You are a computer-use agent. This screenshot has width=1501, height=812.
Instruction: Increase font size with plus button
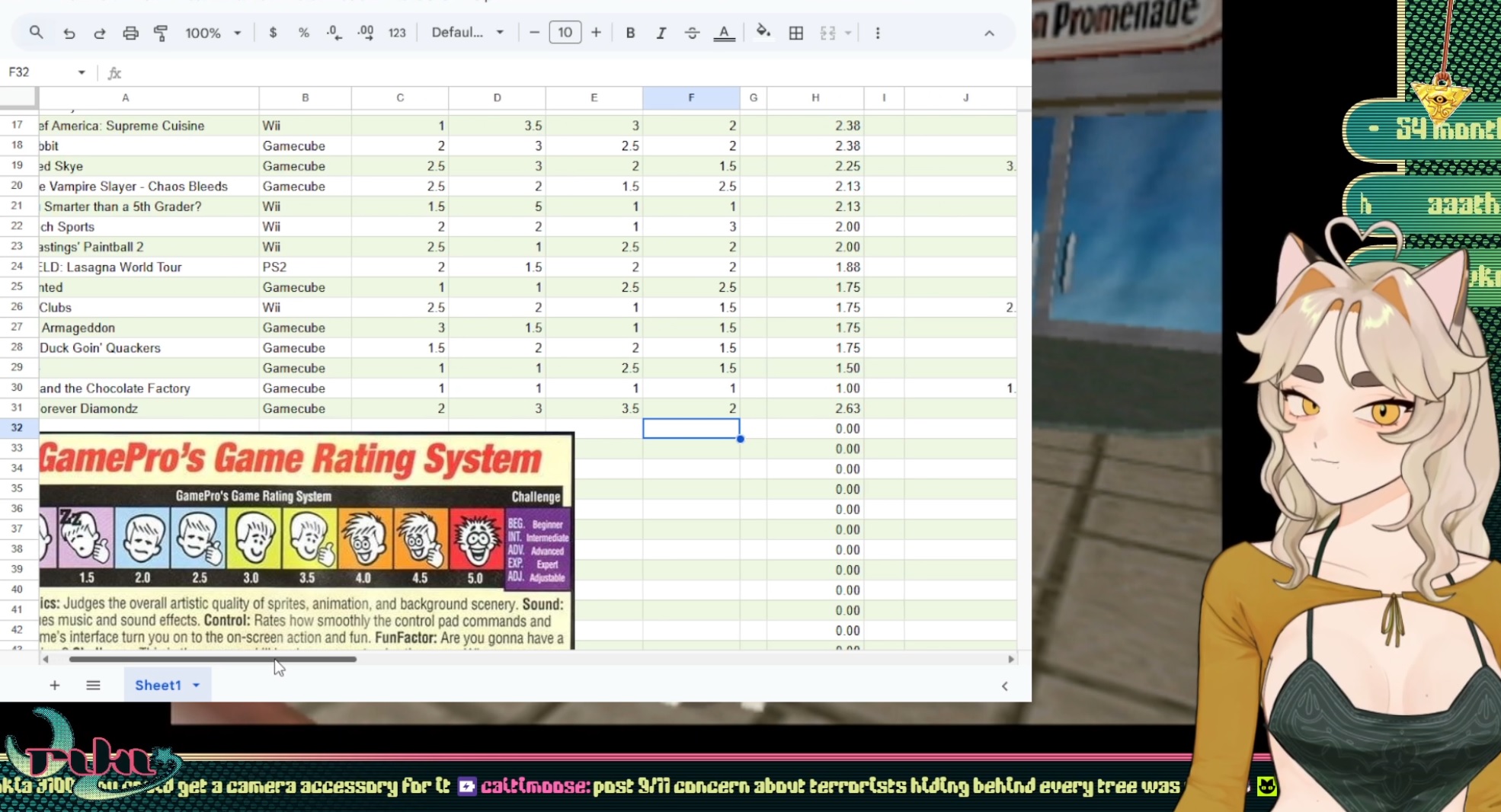(596, 33)
